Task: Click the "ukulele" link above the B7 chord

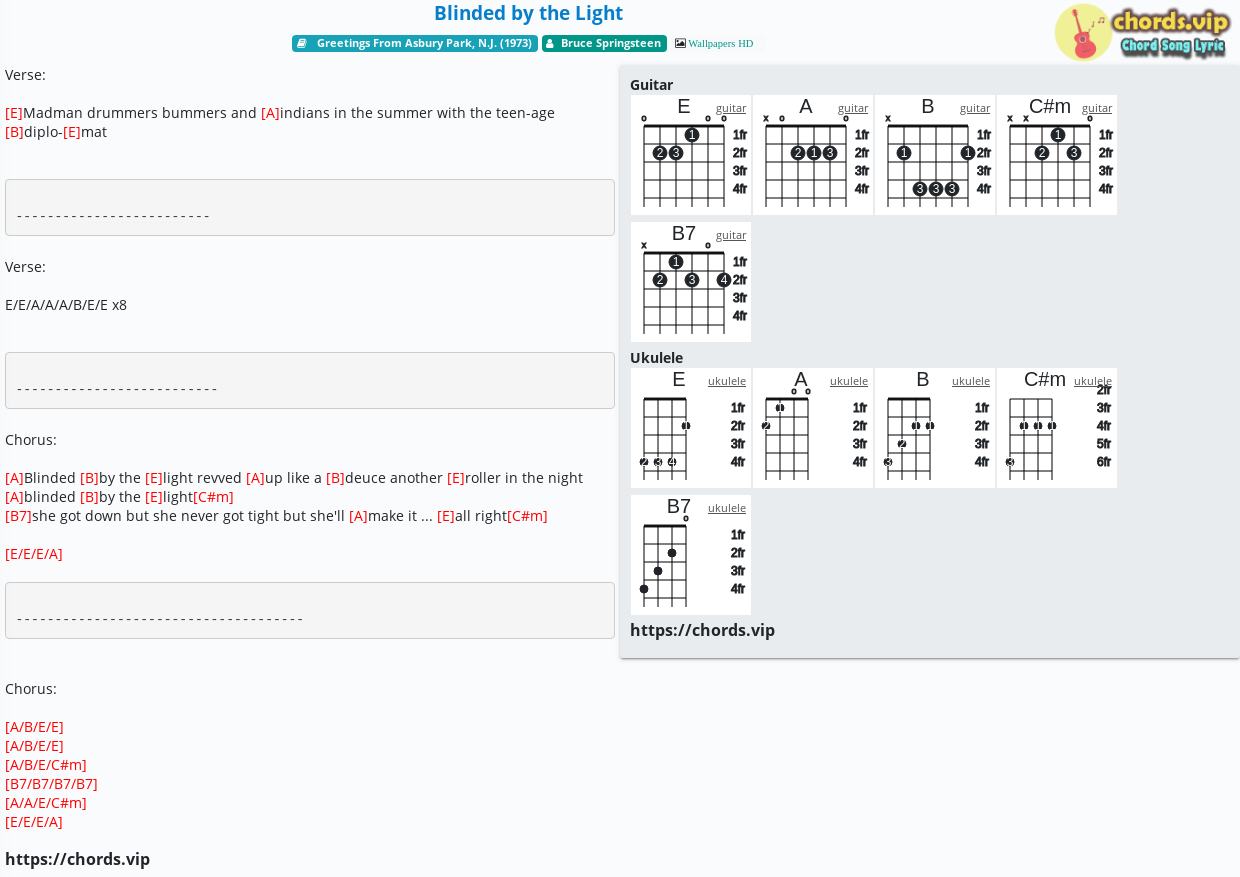Action: pos(727,508)
